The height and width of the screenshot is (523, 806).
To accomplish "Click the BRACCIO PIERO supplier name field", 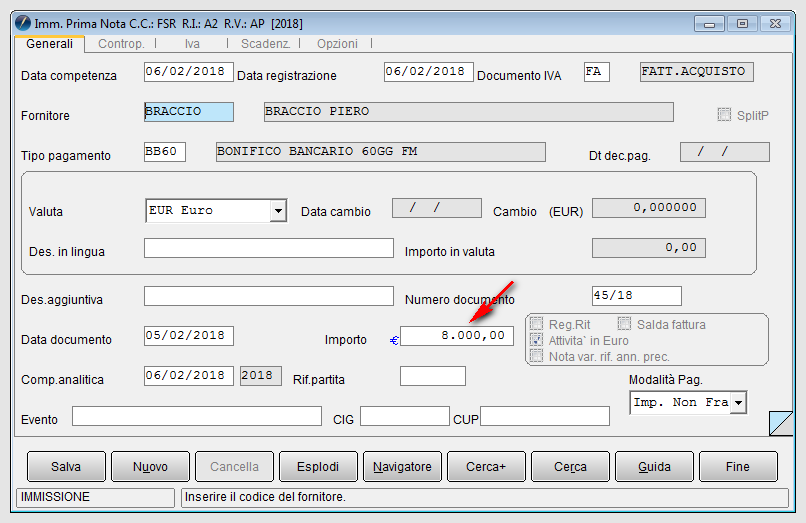I will pyautogui.click(x=469, y=112).
